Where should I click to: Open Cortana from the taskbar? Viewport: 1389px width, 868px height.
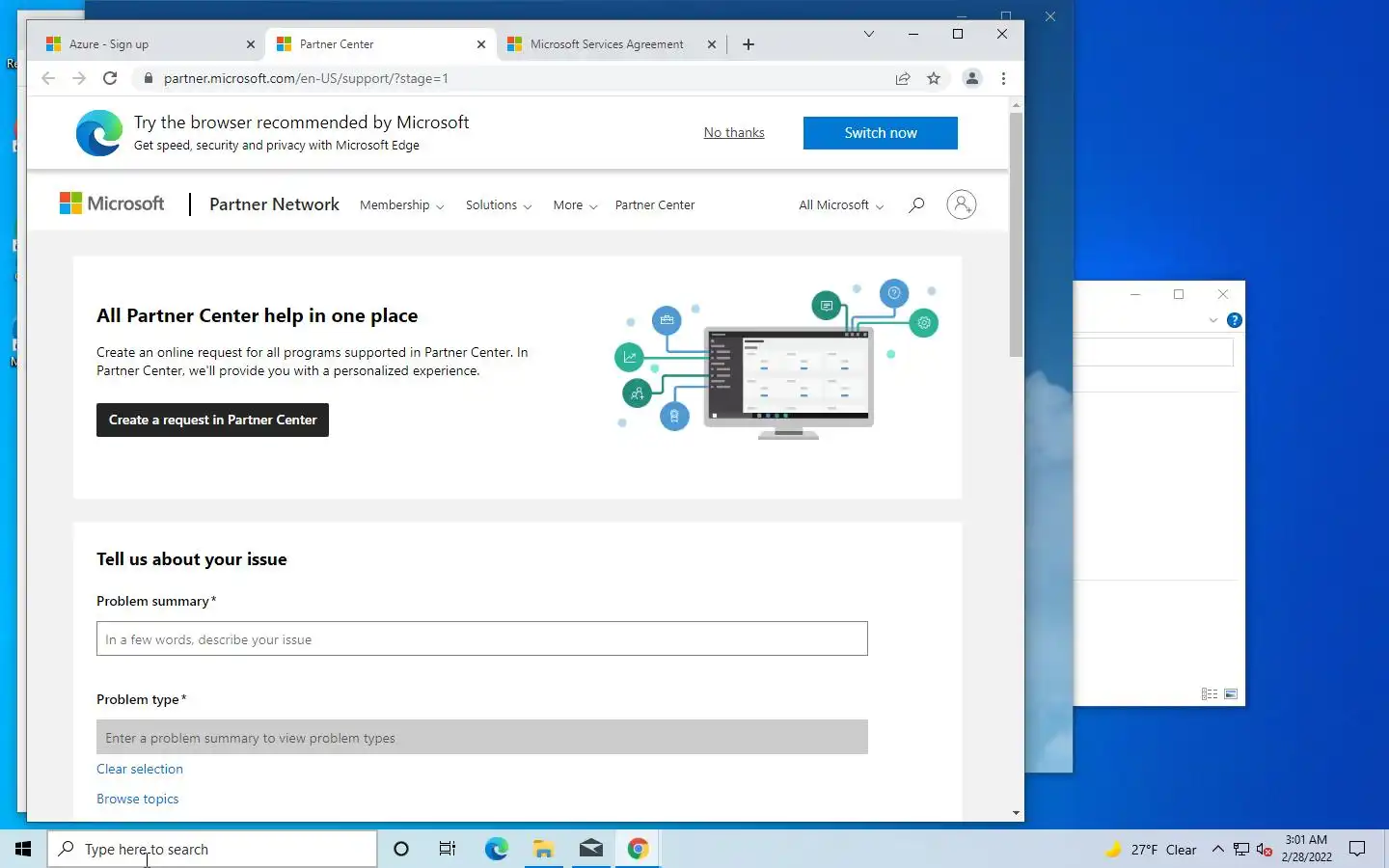point(401,849)
